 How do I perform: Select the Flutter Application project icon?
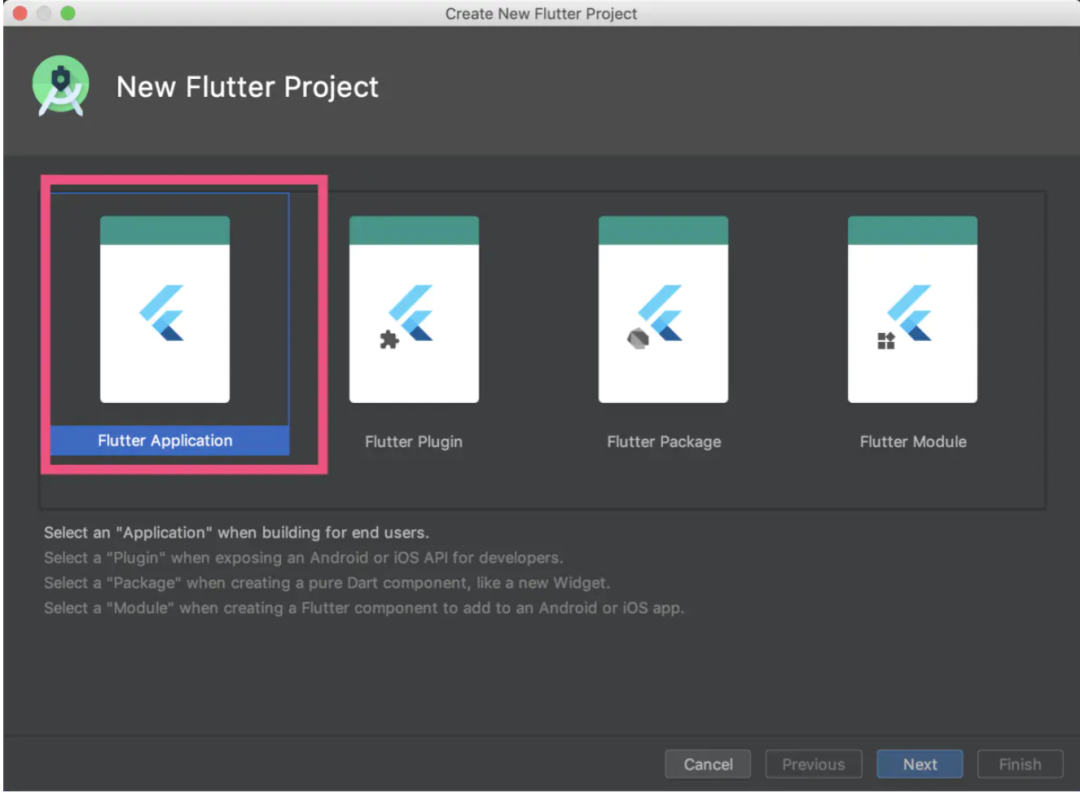click(165, 310)
